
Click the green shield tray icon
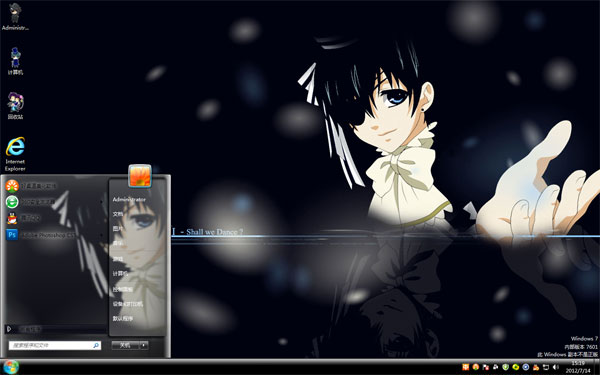click(505, 367)
